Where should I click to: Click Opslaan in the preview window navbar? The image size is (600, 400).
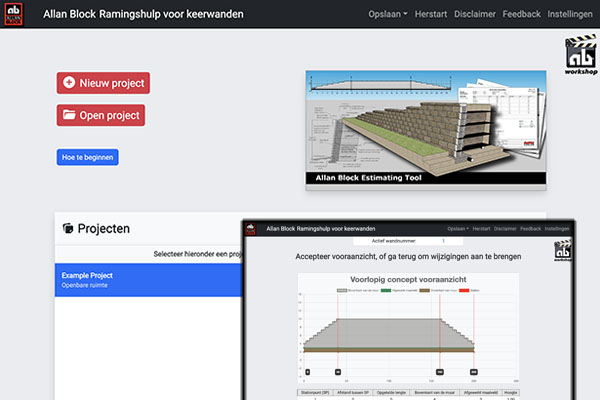pos(458,229)
